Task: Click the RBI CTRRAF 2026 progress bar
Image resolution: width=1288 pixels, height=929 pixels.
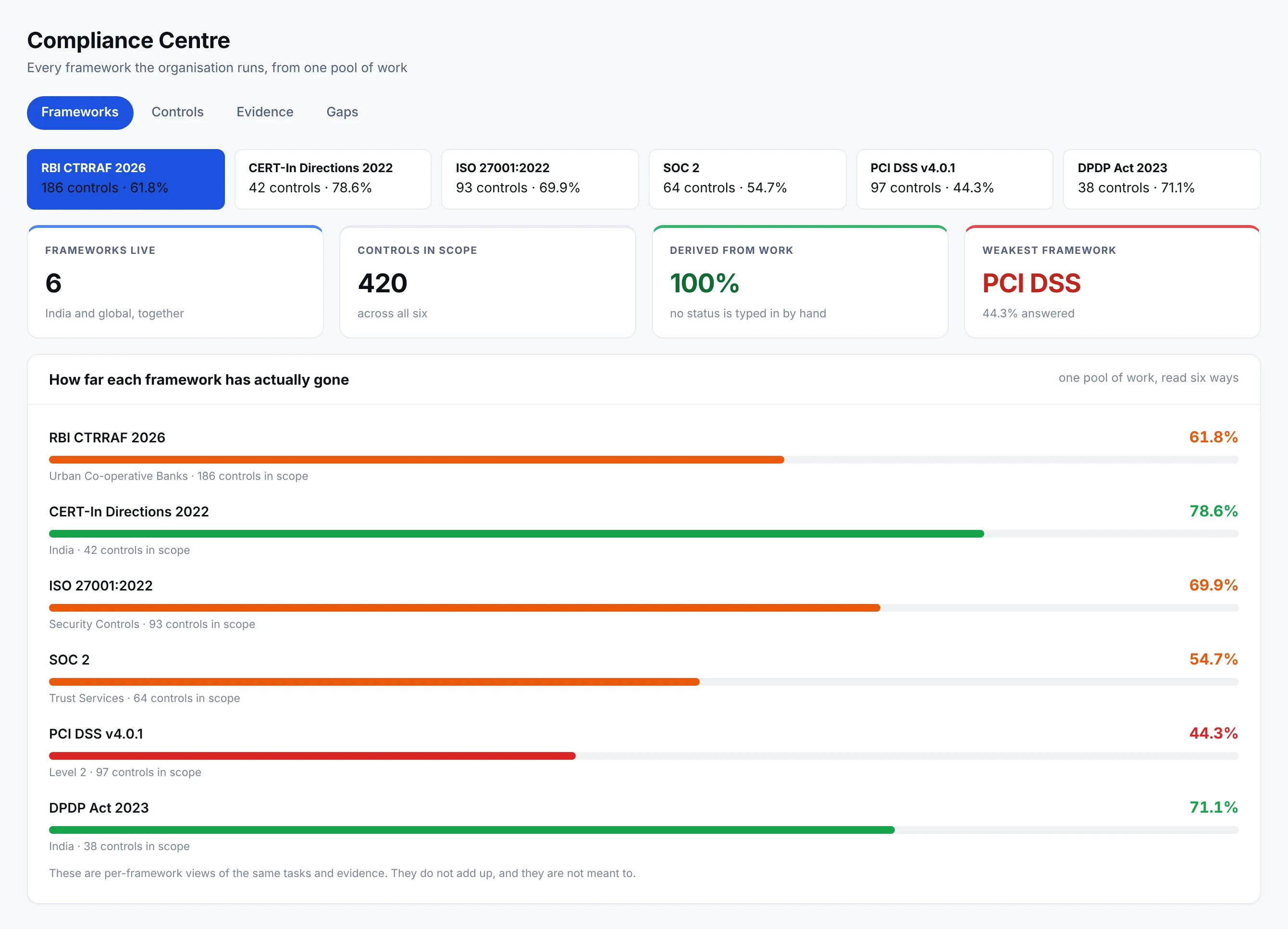Action: pyautogui.click(x=644, y=460)
